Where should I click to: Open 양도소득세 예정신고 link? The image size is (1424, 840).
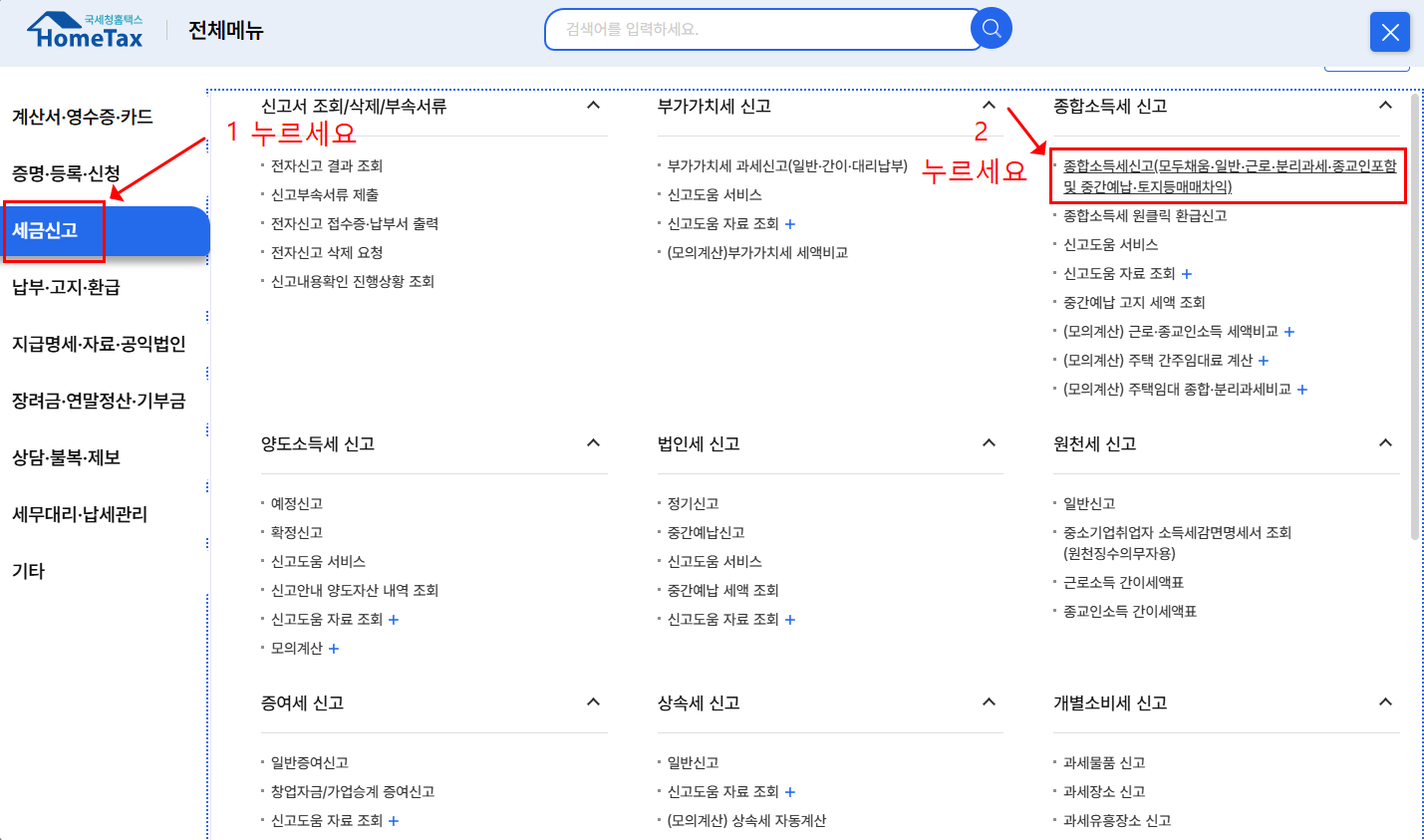[297, 504]
